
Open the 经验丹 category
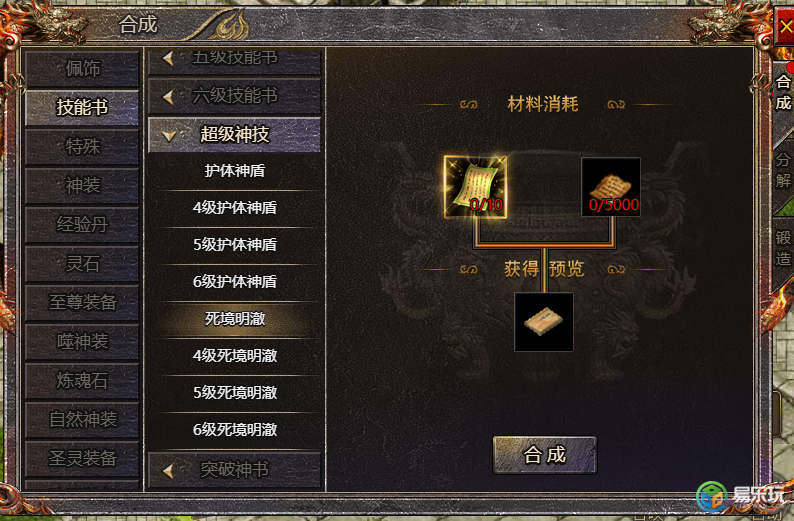click(82, 224)
